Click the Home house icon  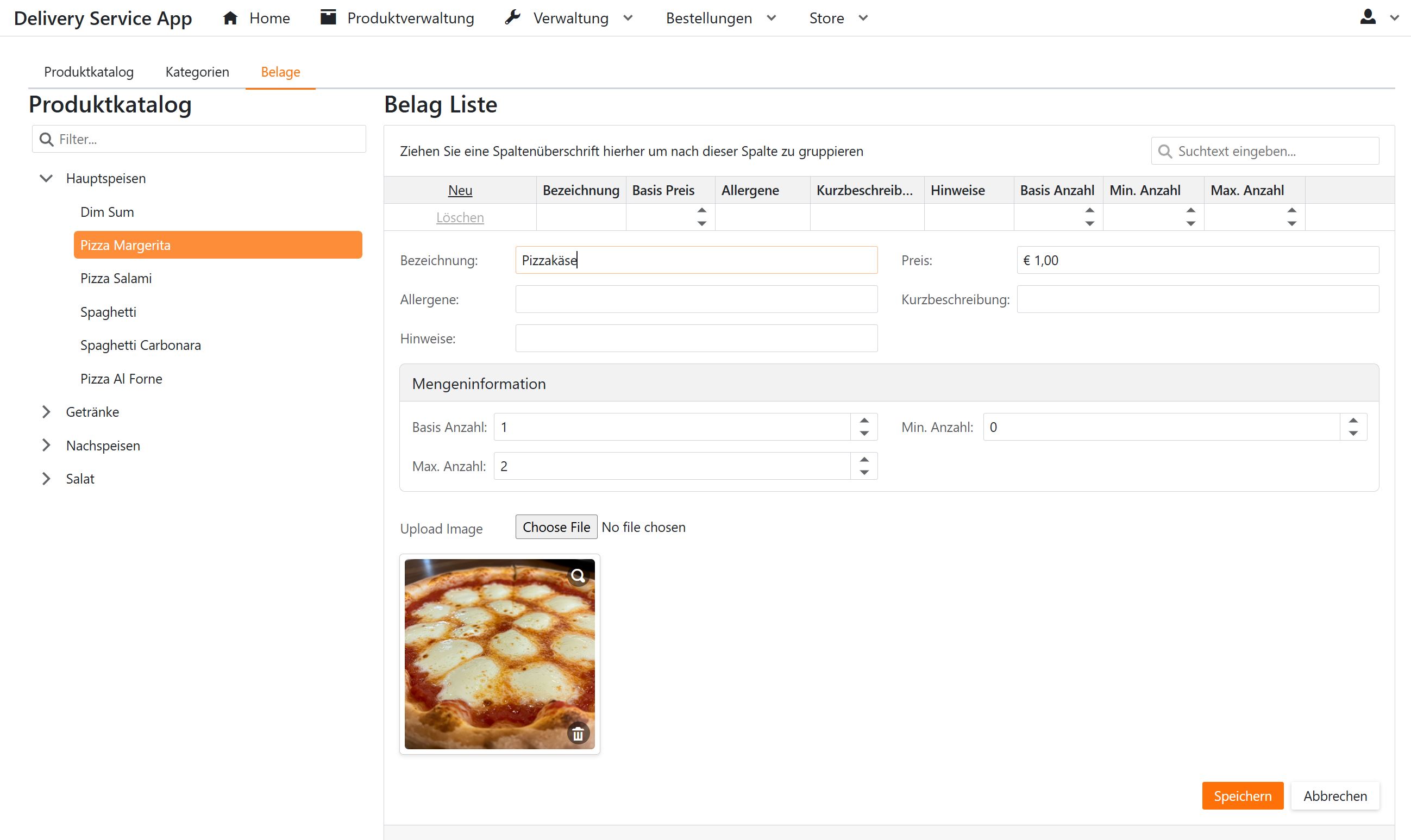click(230, 18)
